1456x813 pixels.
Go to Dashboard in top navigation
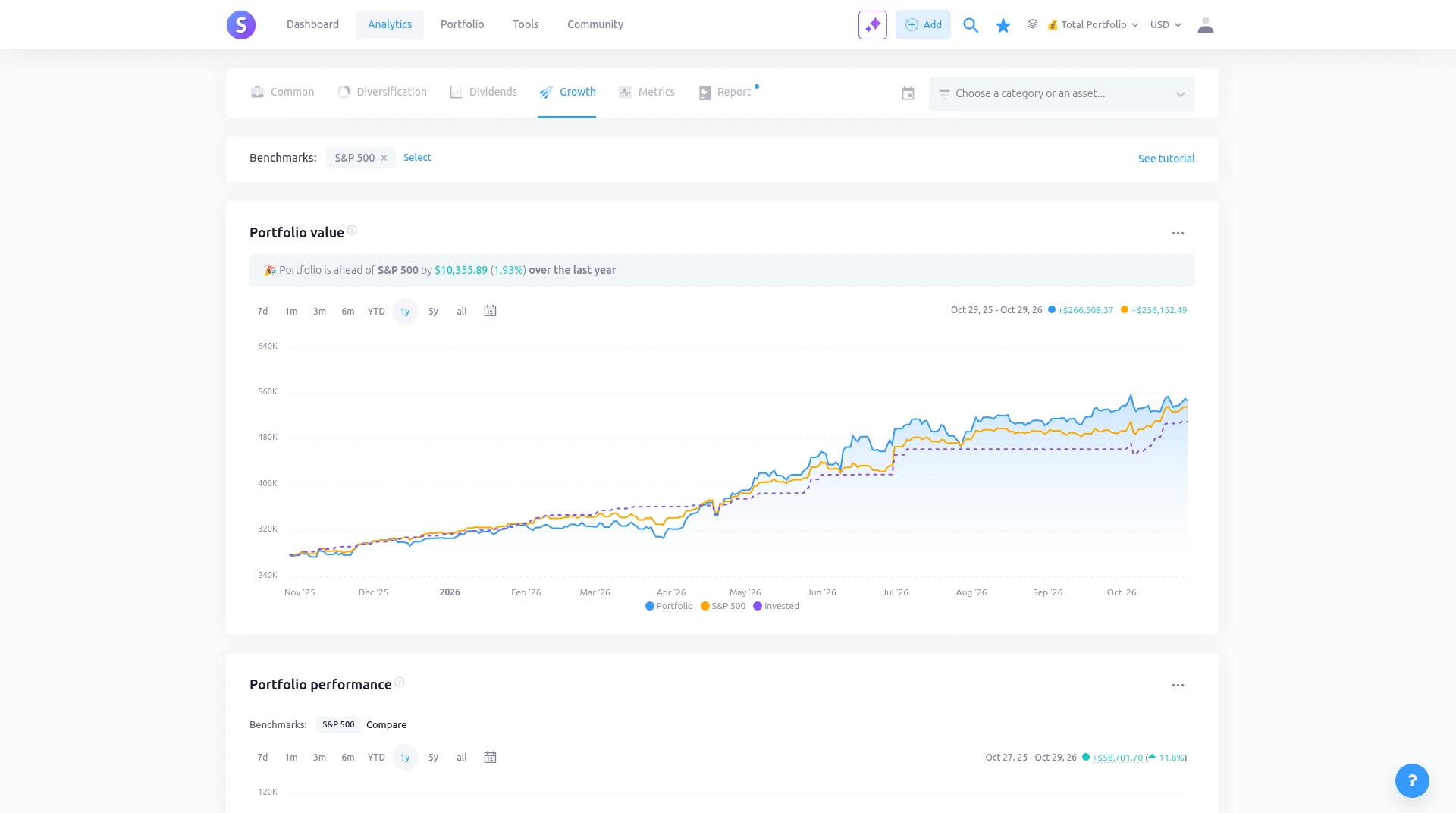click(312, 24)
